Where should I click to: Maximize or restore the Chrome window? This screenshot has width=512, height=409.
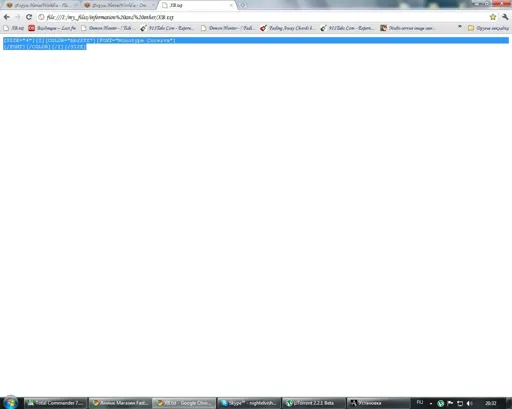coord(487,3)
